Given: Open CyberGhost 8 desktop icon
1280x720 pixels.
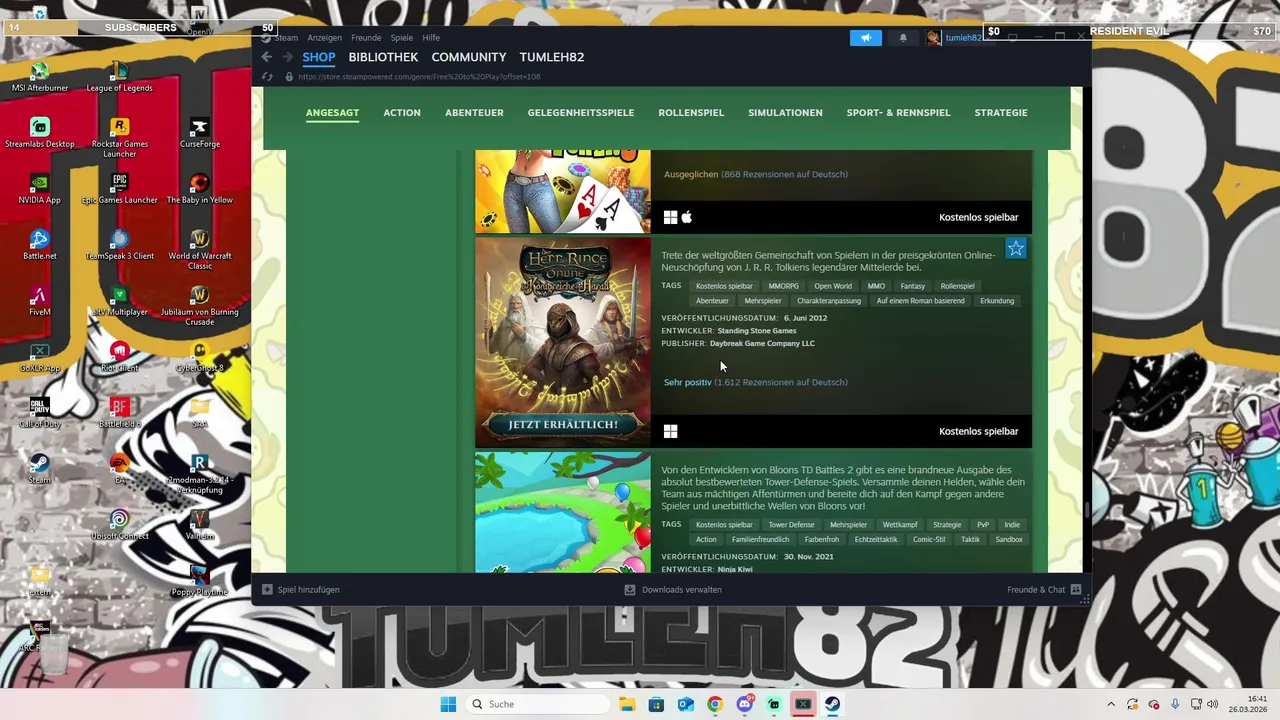Looking at the screenshot, I should click(x=199, y=358).
